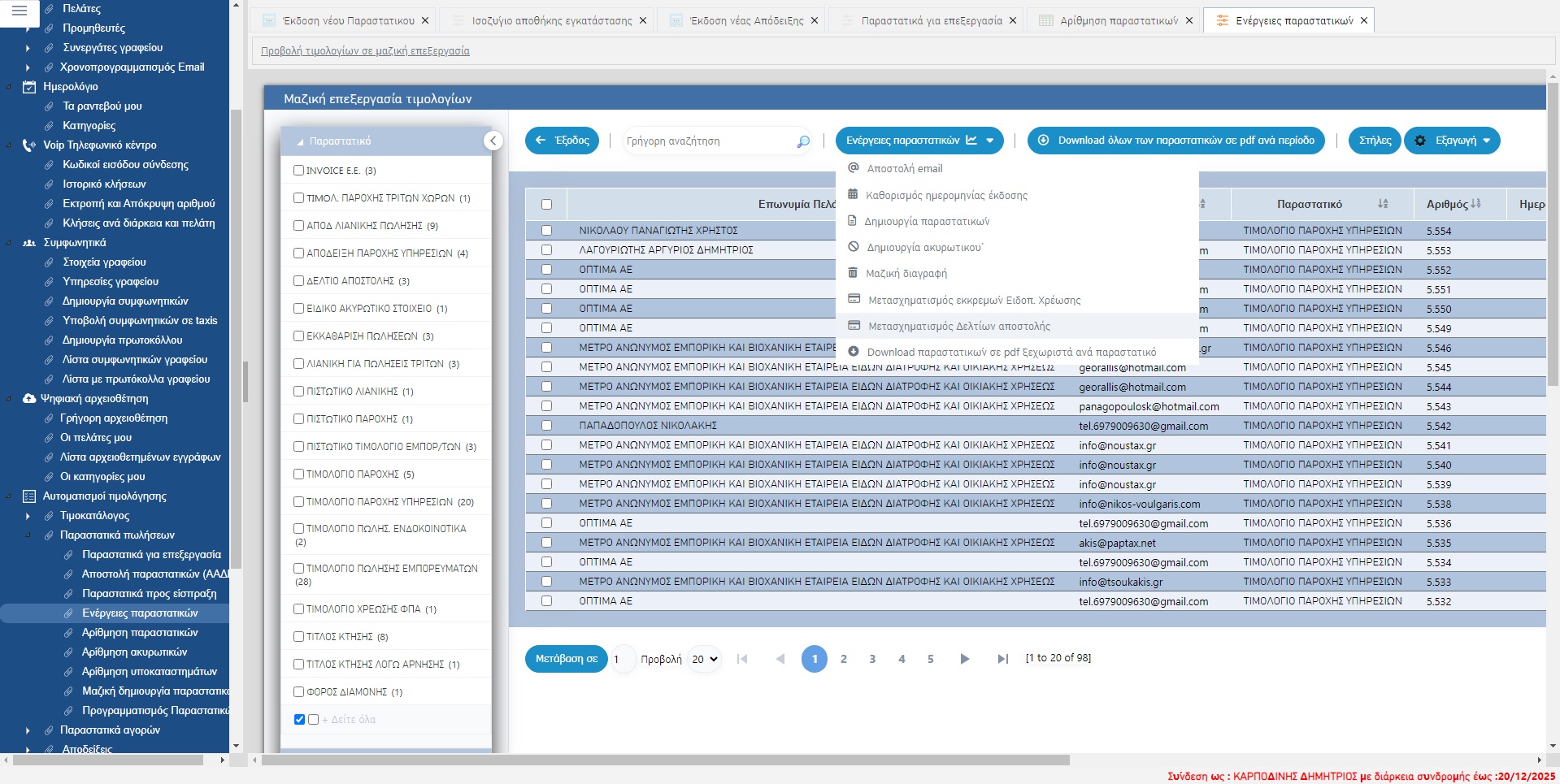Click the document icon of Δημιουργία παραστατικών
The width and height of the screenshot is (1560, 784).
852,221
